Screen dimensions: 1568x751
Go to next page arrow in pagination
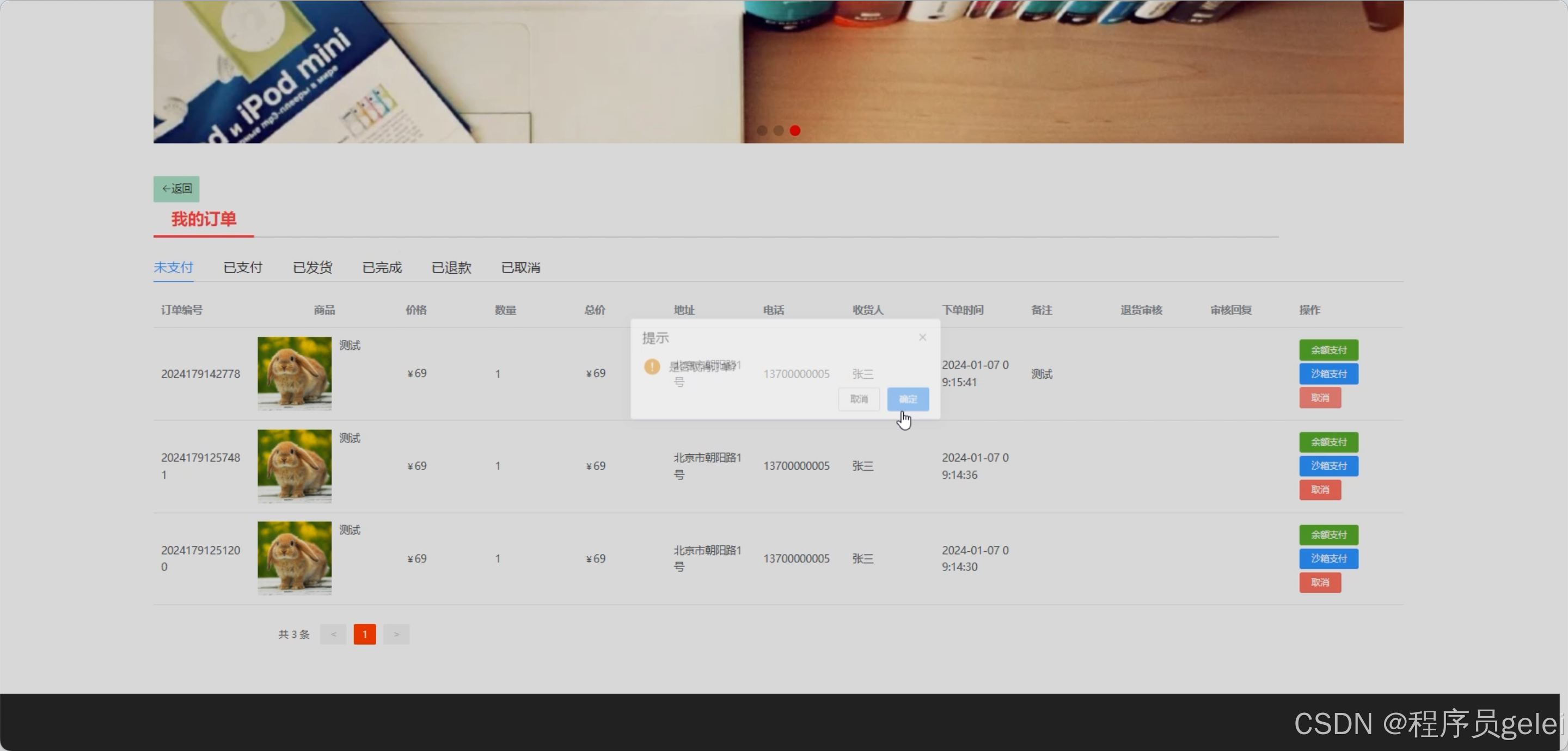(x=396, y=634)
